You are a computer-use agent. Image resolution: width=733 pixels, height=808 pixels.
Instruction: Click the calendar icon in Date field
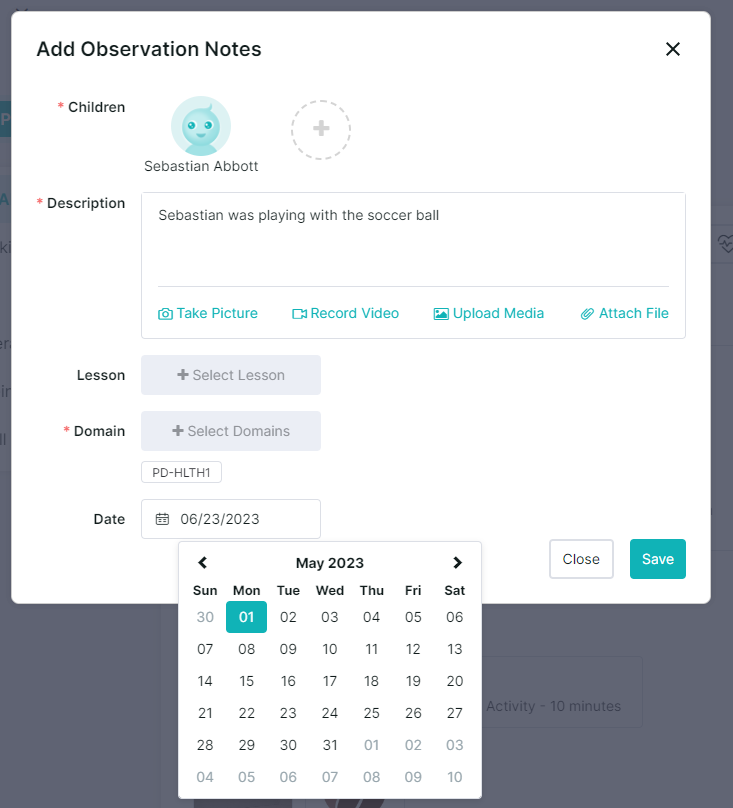pyautogui.click(x=162, y=519)
